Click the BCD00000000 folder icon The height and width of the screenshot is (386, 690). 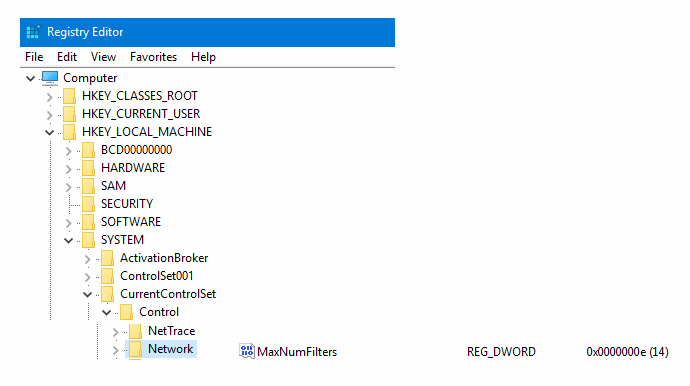[88, 150]
